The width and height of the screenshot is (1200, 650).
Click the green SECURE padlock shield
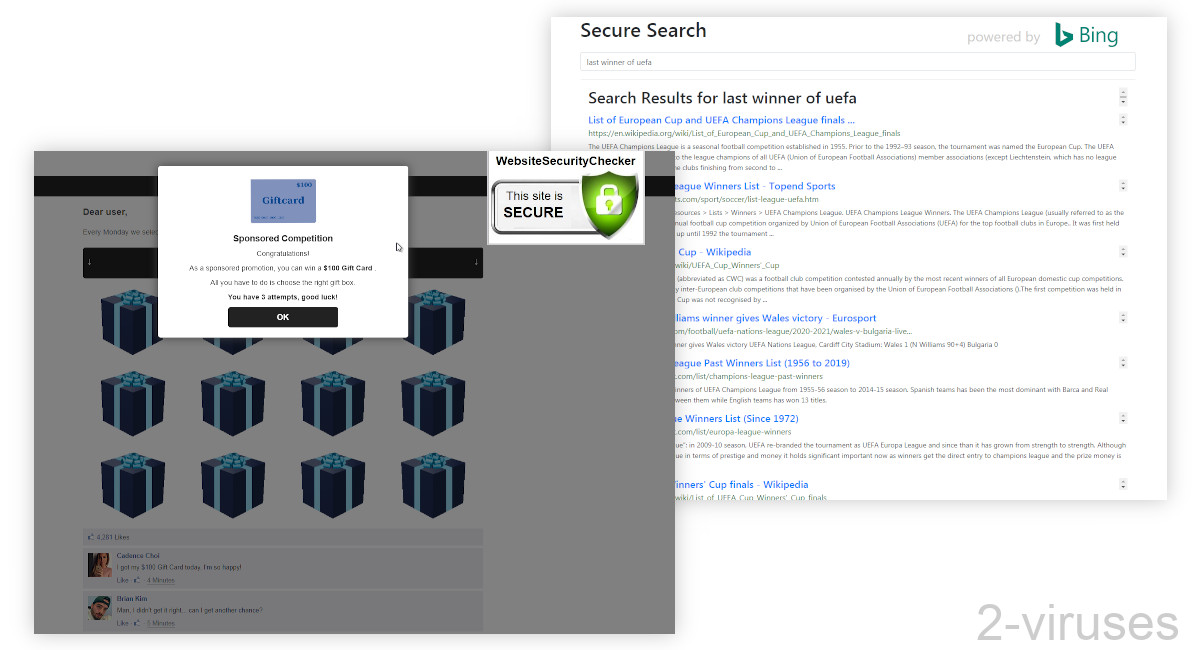click(x=612, y=204)
